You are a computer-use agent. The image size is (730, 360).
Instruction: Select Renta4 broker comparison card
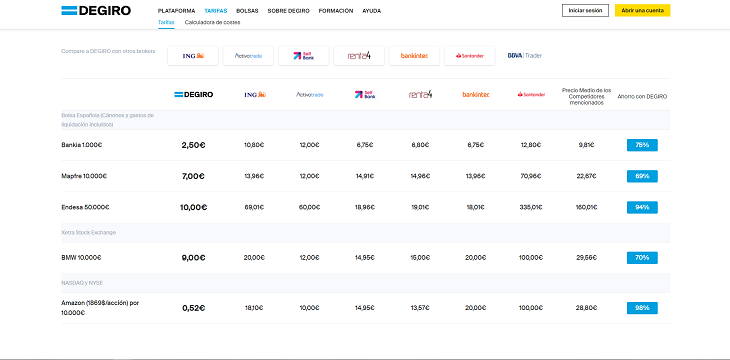pos(359,56)
